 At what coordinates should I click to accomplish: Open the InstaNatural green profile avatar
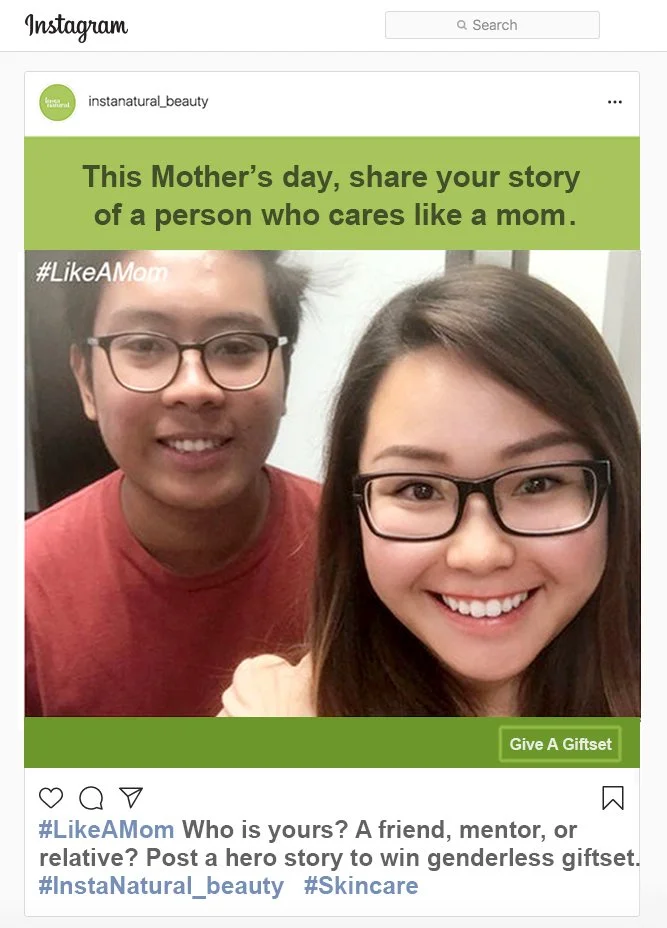pos(57,102)
